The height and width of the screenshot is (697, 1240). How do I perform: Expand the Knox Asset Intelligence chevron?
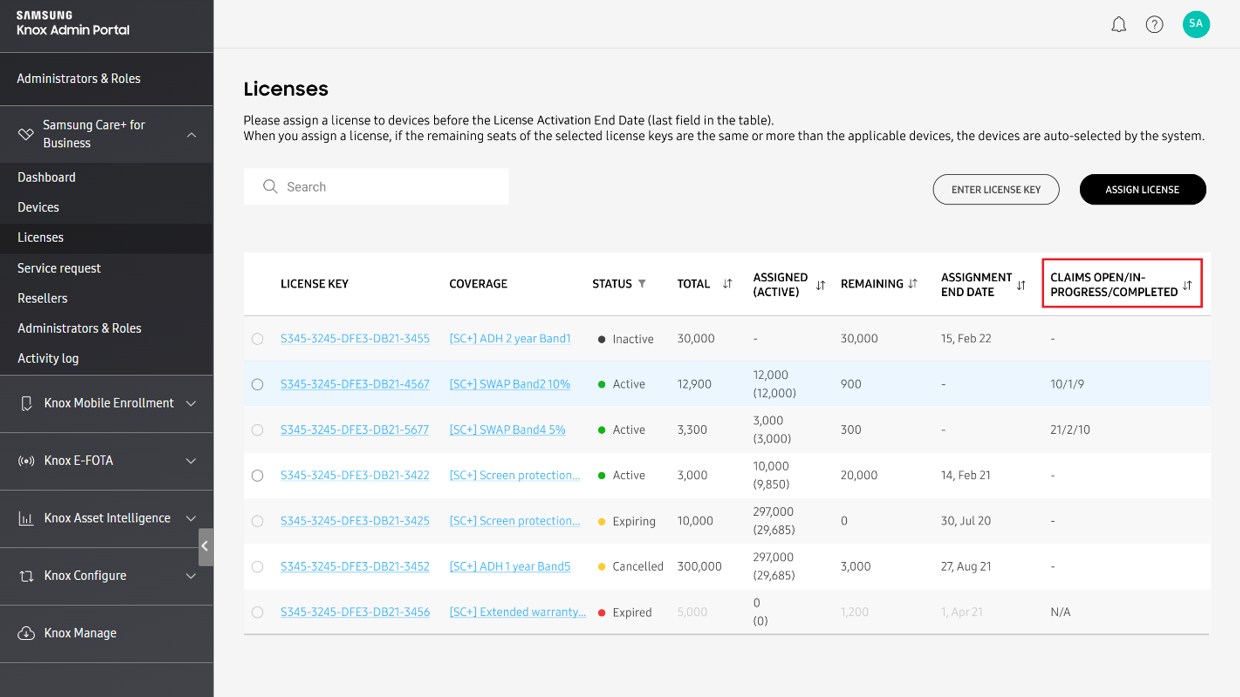(x=191, y=518)
